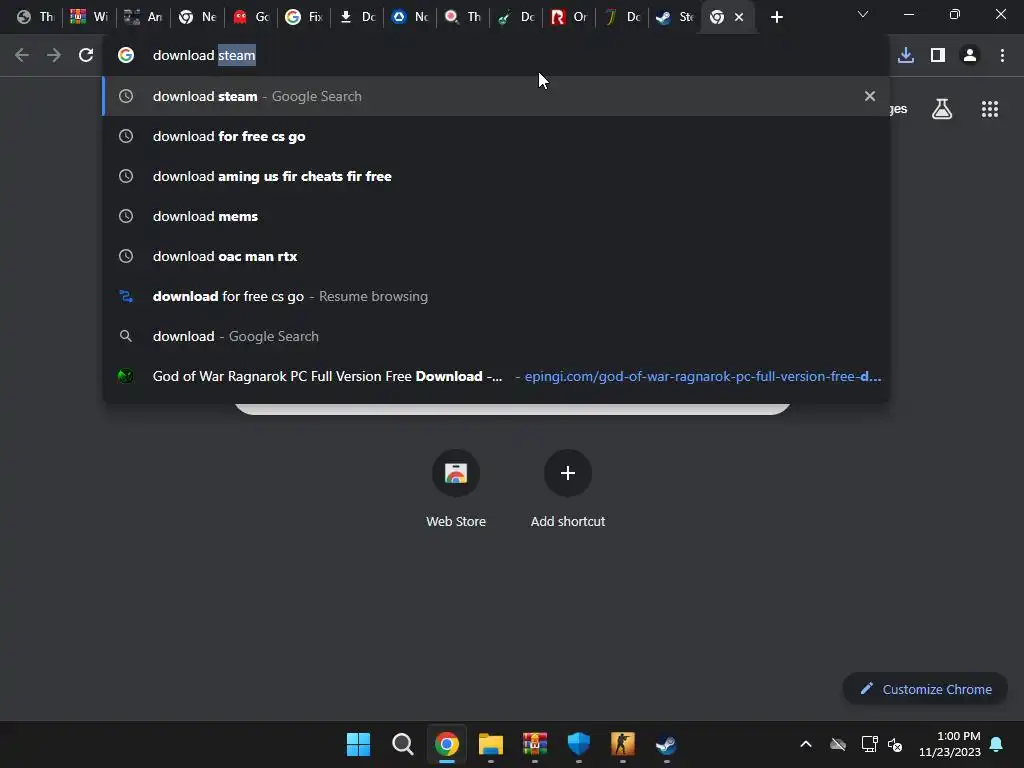Open Steam from the taskbar
The height and width of the screenshot is (768, 1024).
666,744
